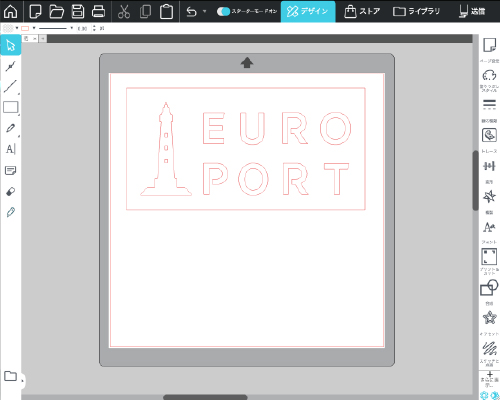500x400 pixels.
Task: Open the ストア tab
Action: click(362, 11)
